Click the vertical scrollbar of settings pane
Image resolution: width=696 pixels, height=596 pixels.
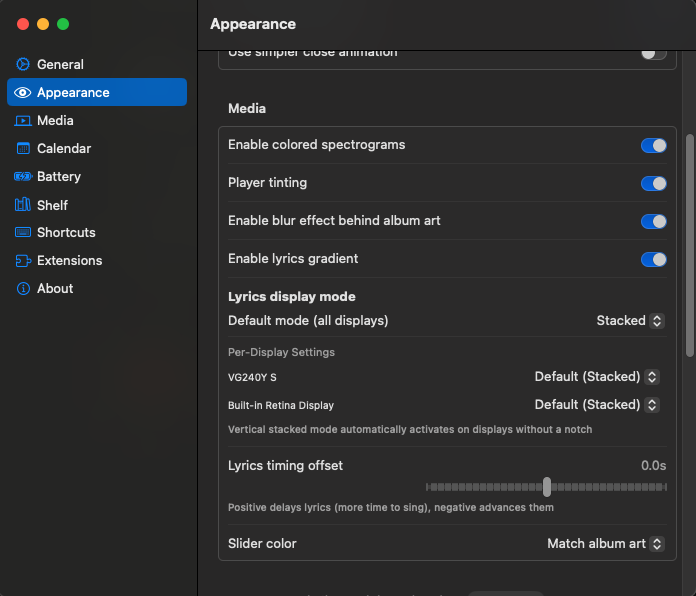pos(689,245)
